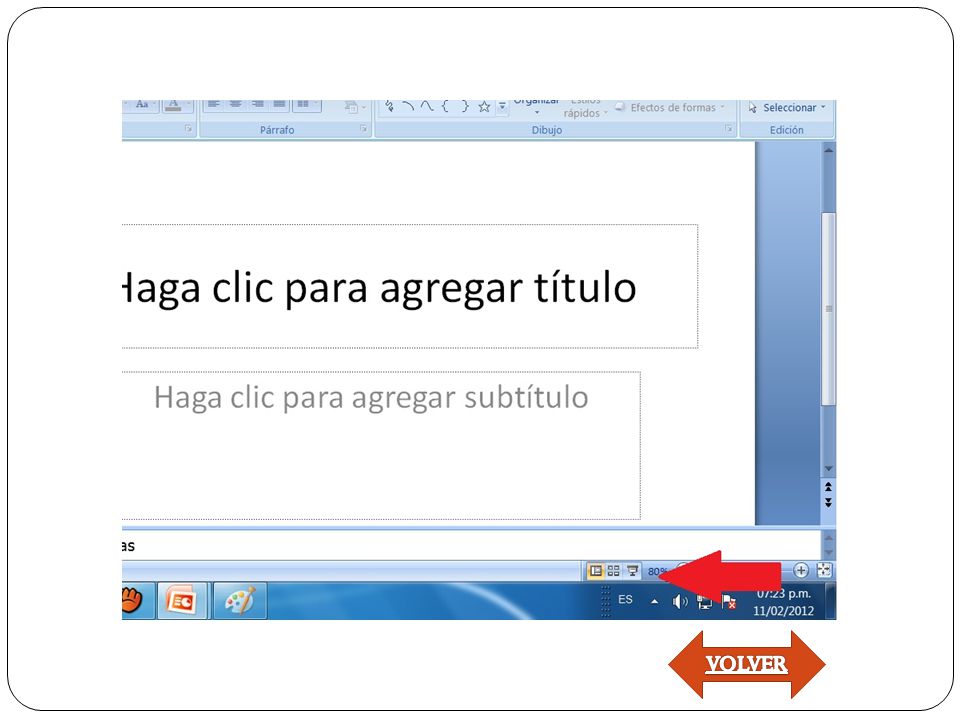
Task: Click in the notes pane
Action: point(471,545)
